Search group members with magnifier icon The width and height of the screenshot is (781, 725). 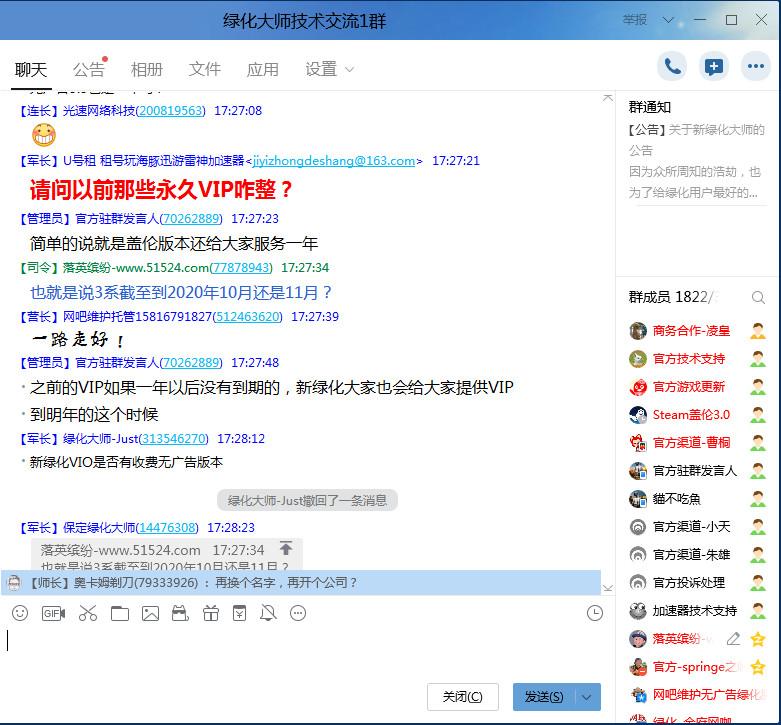pos(758,297)
